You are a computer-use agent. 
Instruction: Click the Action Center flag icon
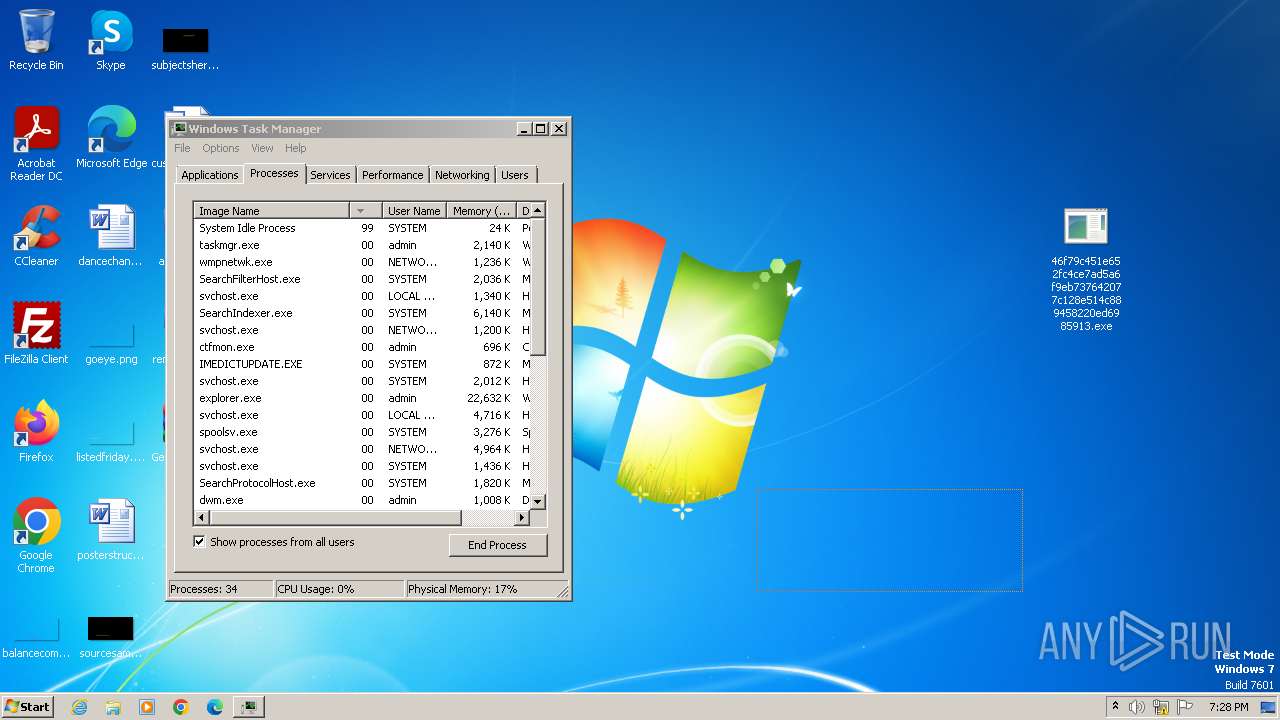[x=1185, y=707]
